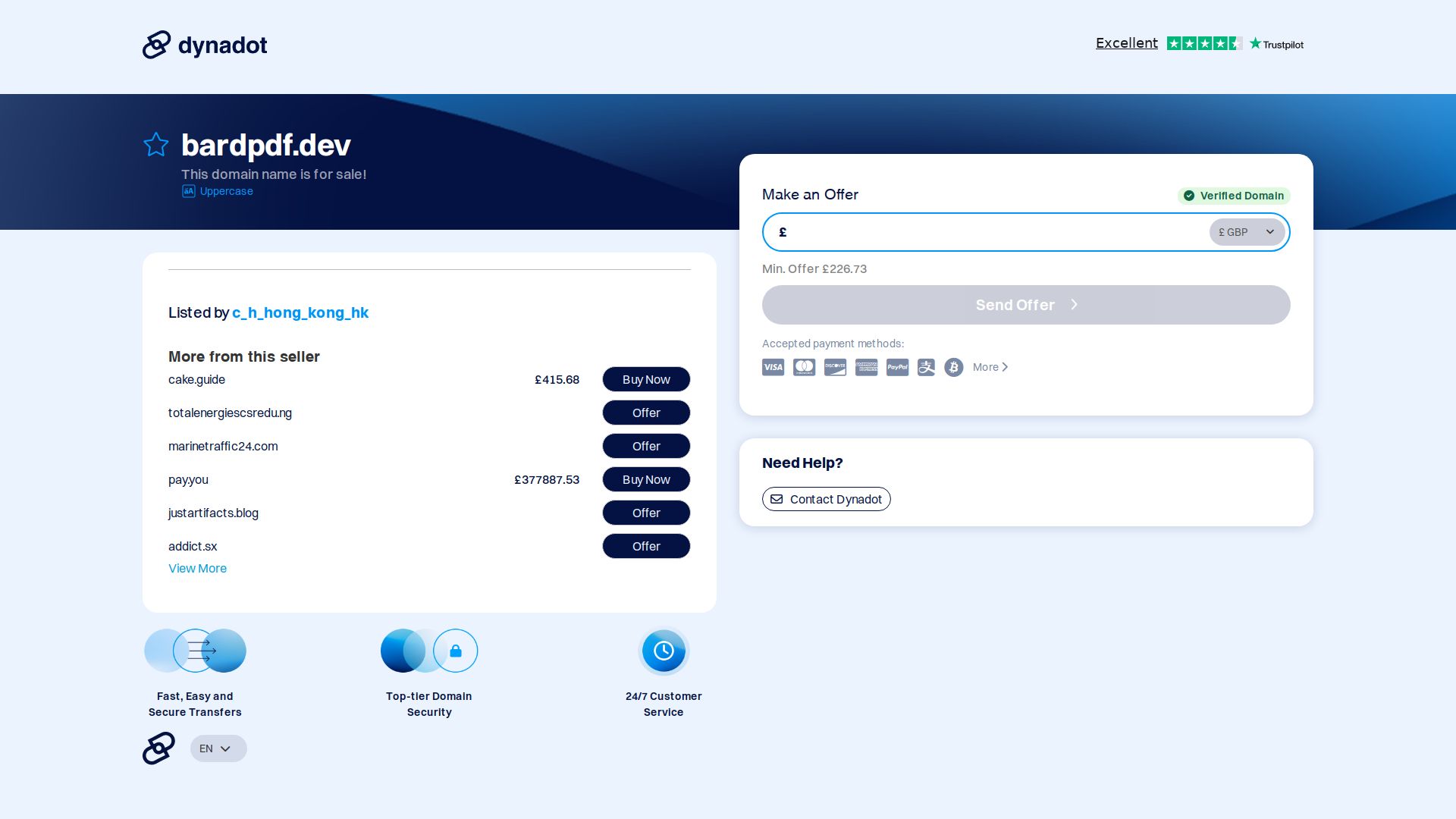The width and height of the screenshot is (1456, 819).
Task: Click the Bitcoin payment icon
Action: 953,367
